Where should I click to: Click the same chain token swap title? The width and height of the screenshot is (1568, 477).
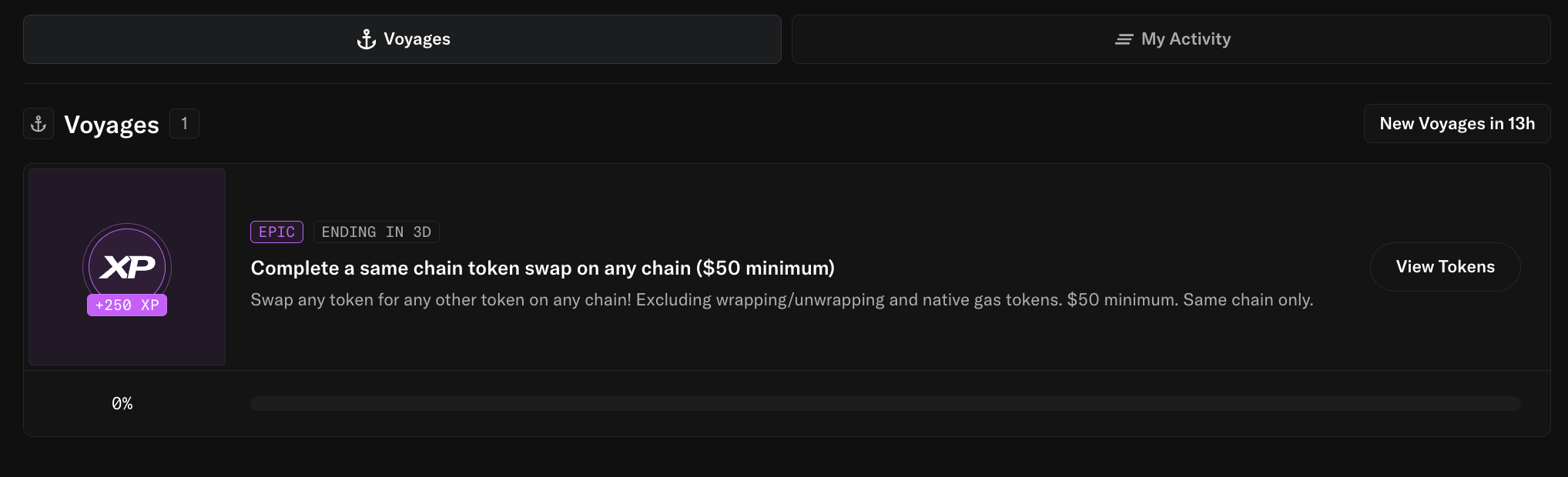(x=542, y=268)
